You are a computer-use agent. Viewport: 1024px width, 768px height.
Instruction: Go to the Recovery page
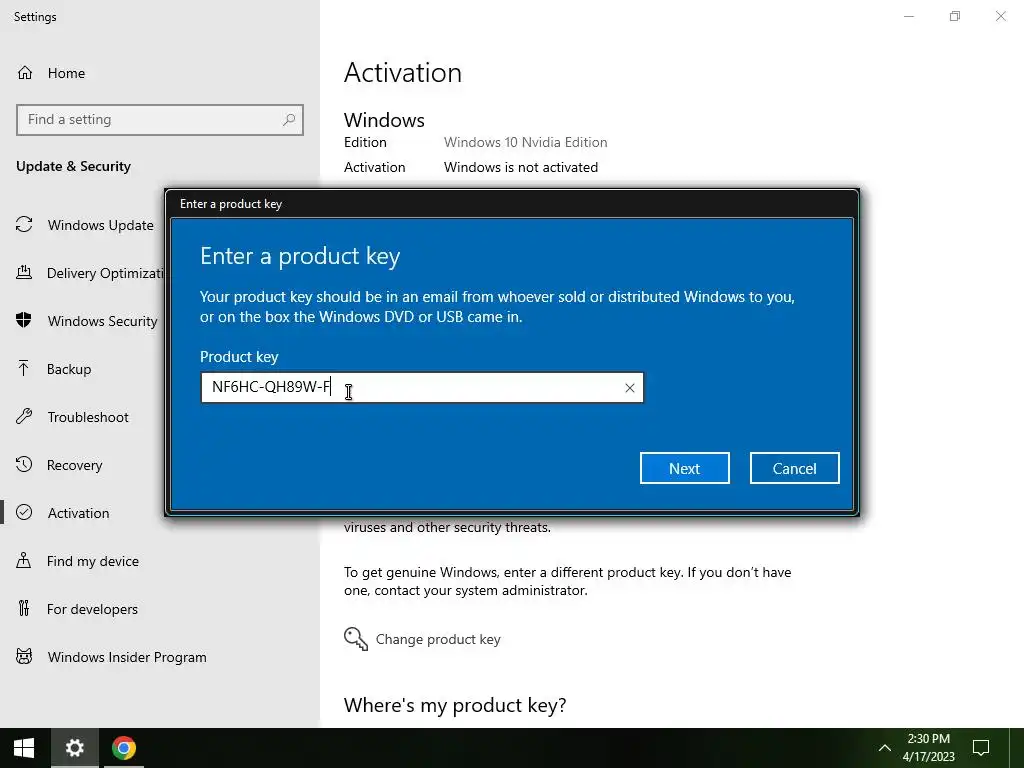tap(74, 465)
